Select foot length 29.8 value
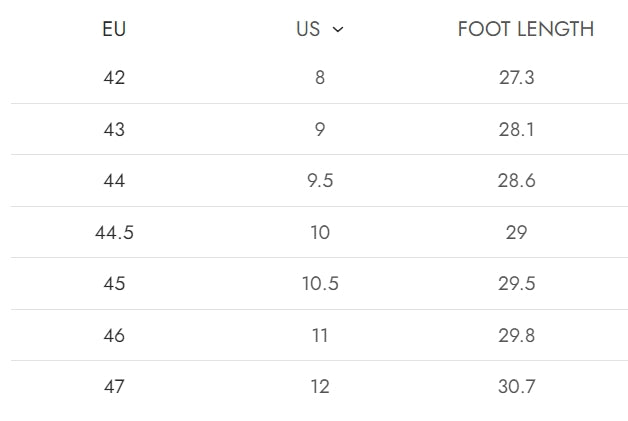This screenshot has width=628, height=421. click(517, 335)
